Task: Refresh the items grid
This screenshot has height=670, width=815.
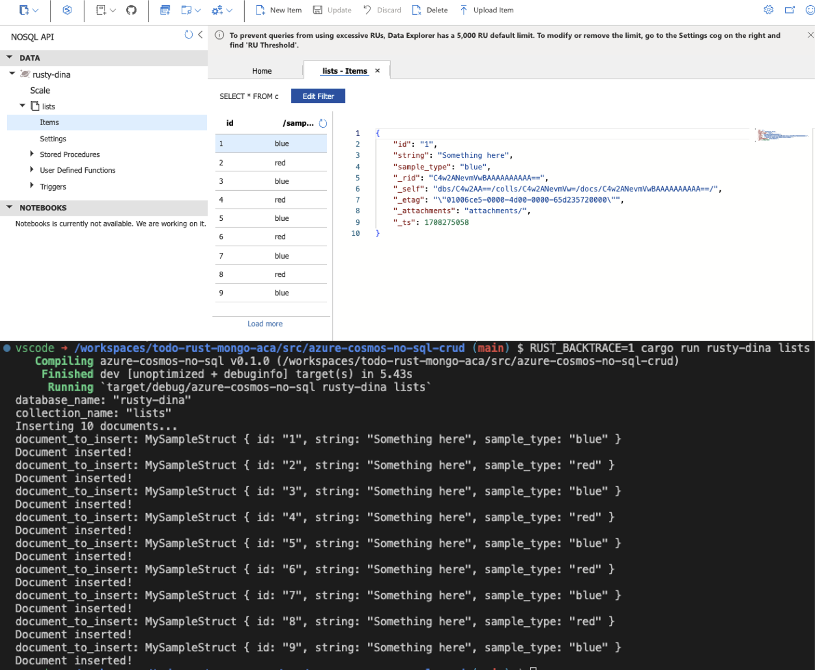Action: click(x=323, y=124)
